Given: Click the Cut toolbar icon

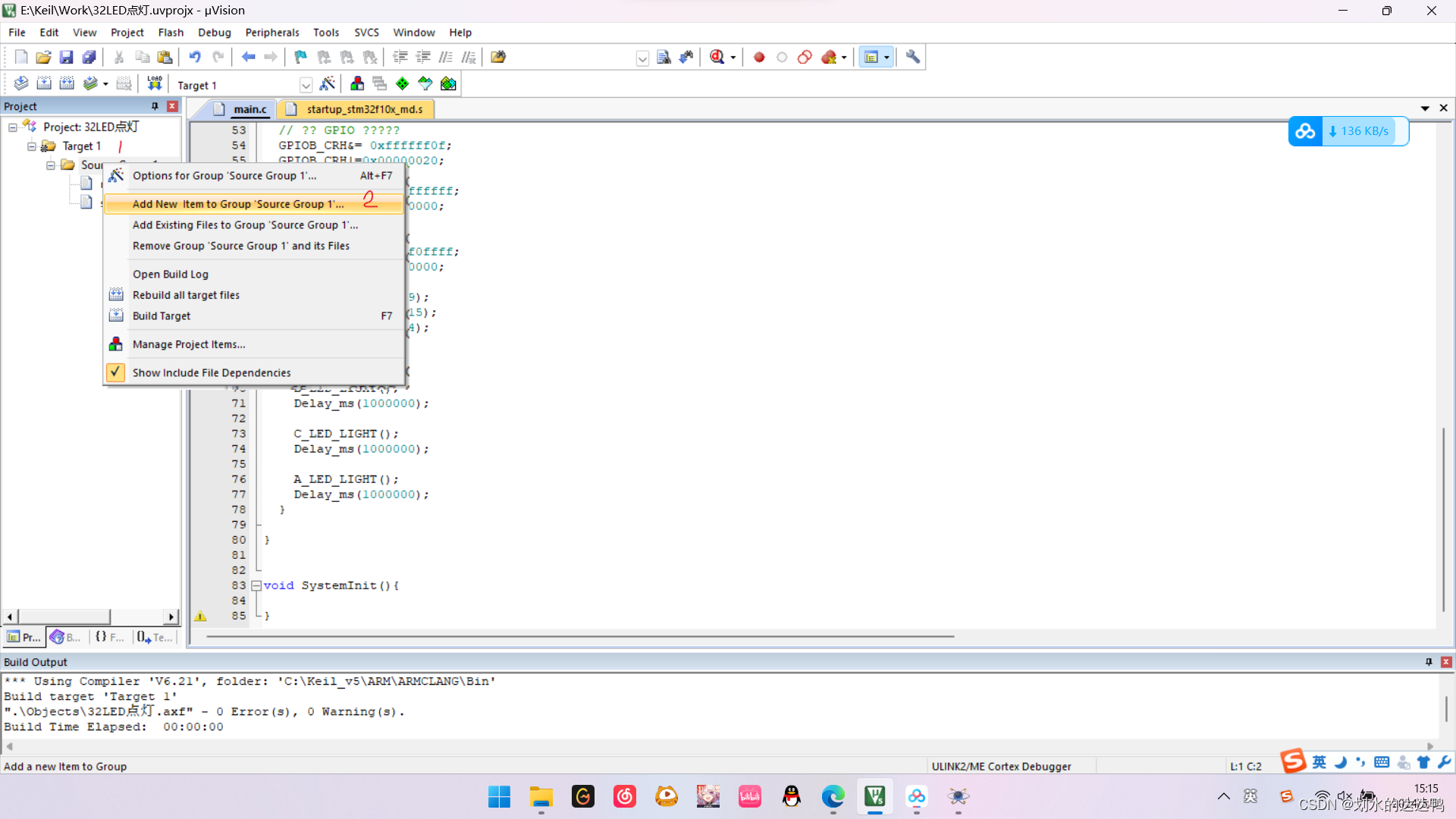Looking at the screenshot, I should [119, 57].
